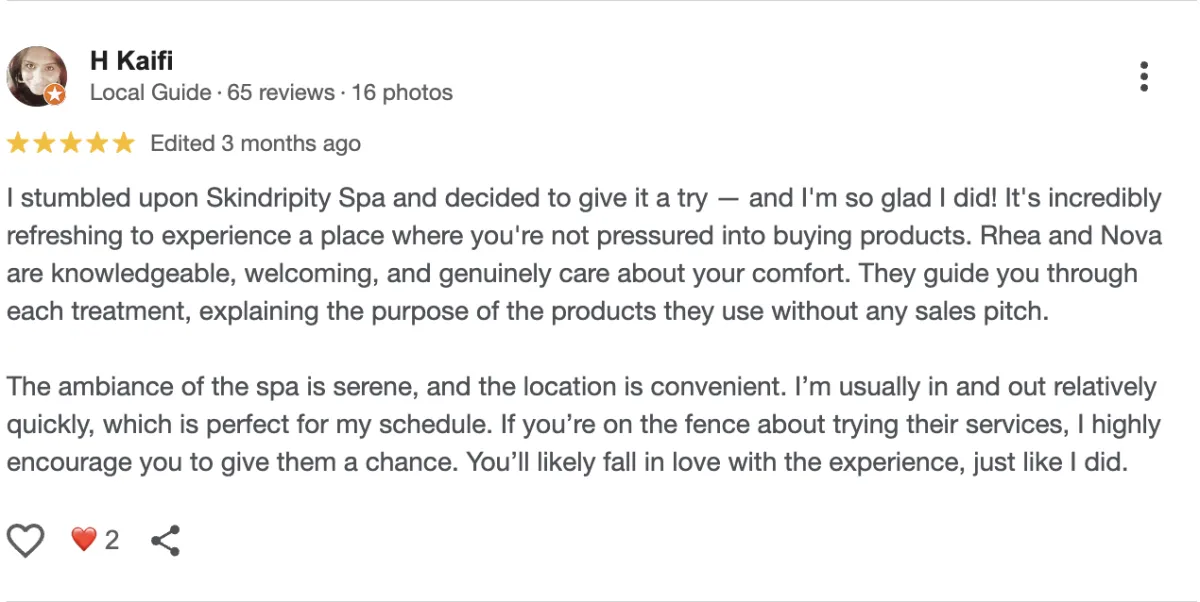Share this review using the share icon
The width and height of the screenshot is (1200, 602).
coord(165,541)
